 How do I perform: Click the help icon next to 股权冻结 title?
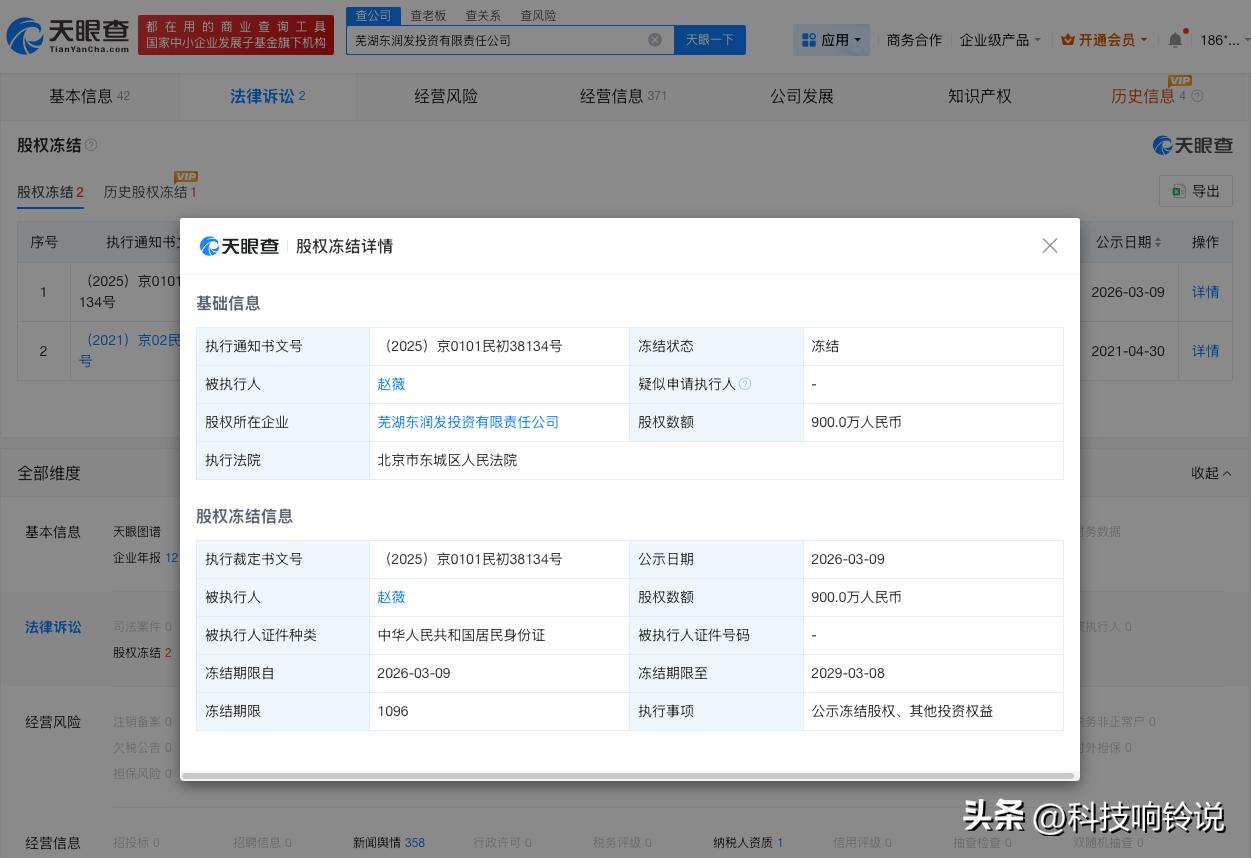click(90, 145)
